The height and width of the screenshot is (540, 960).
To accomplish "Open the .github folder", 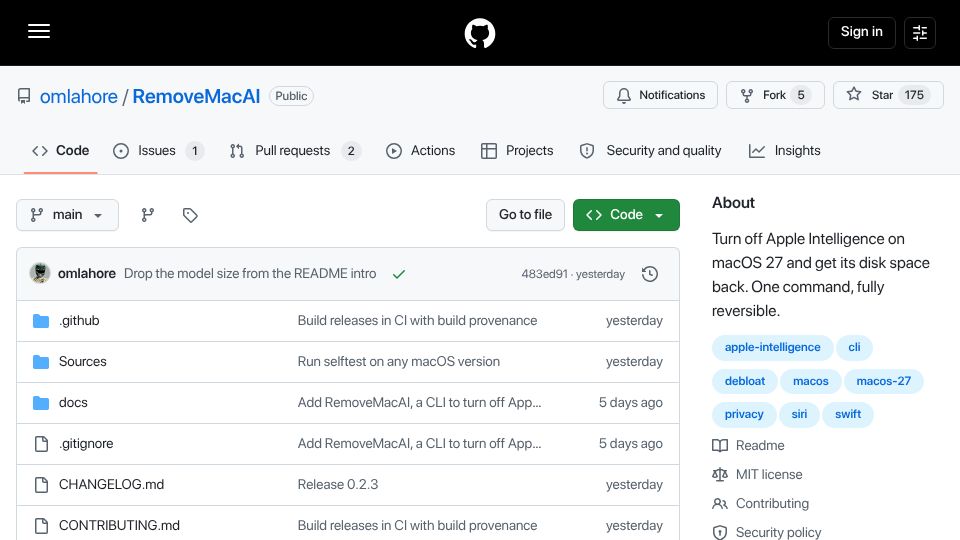I will point(79,321).
